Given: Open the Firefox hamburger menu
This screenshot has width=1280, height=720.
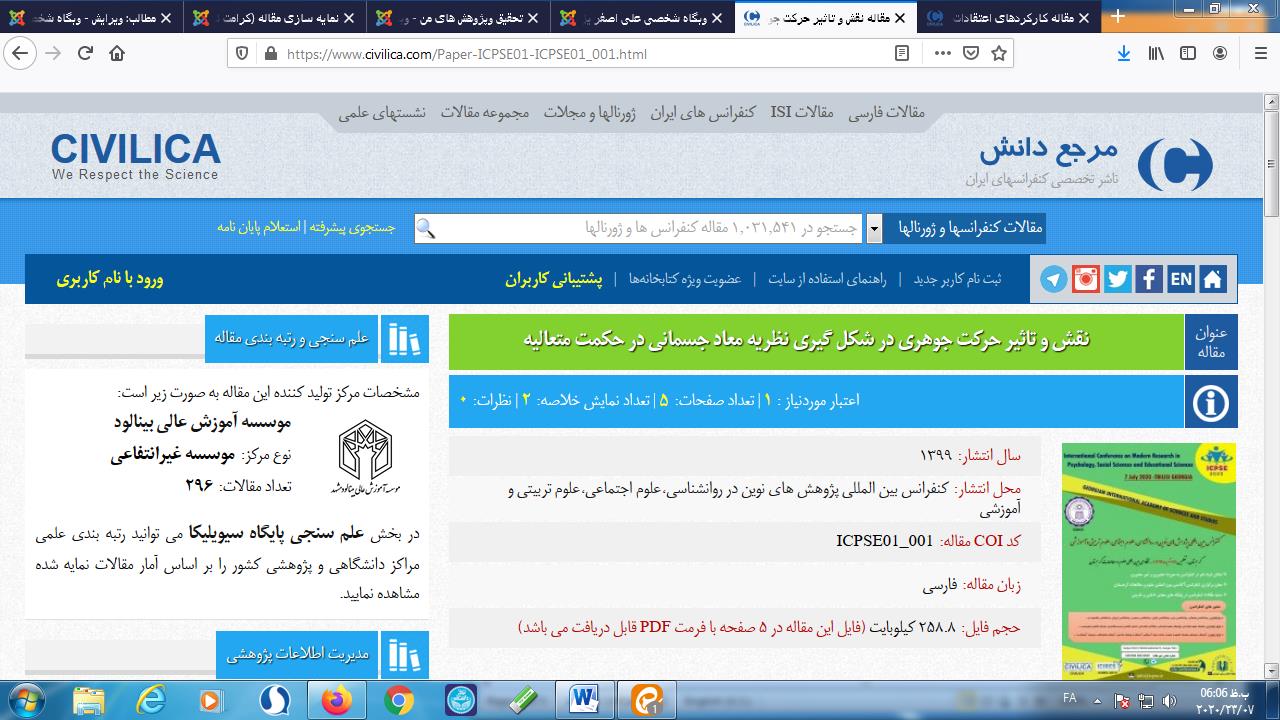Looking at the screenshot, I should coord(1259,54).
